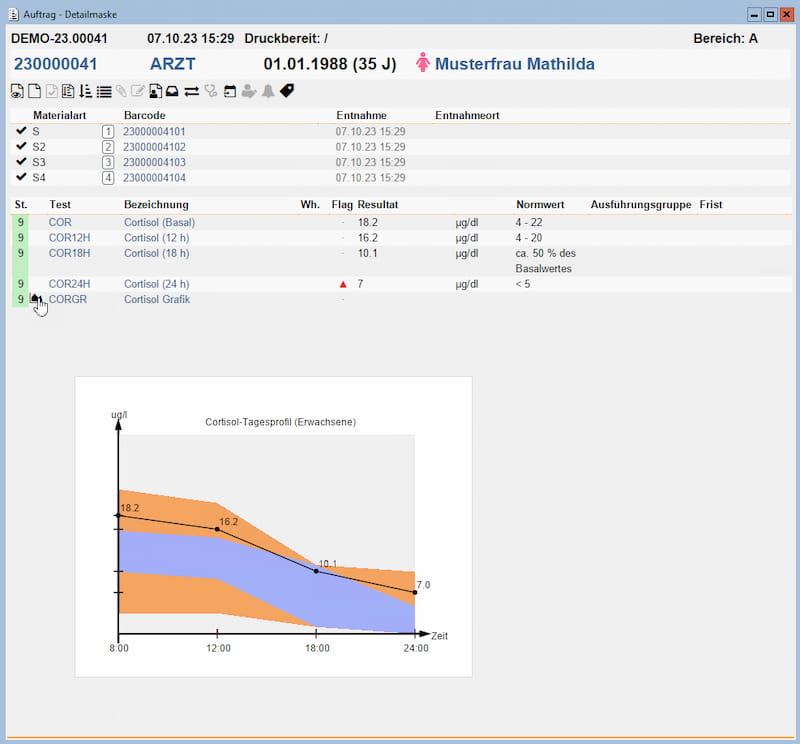Open the document preview eye icon
The height and width of the screenshot is (744, 800).
pyautogui.click(x=17, y=91)
